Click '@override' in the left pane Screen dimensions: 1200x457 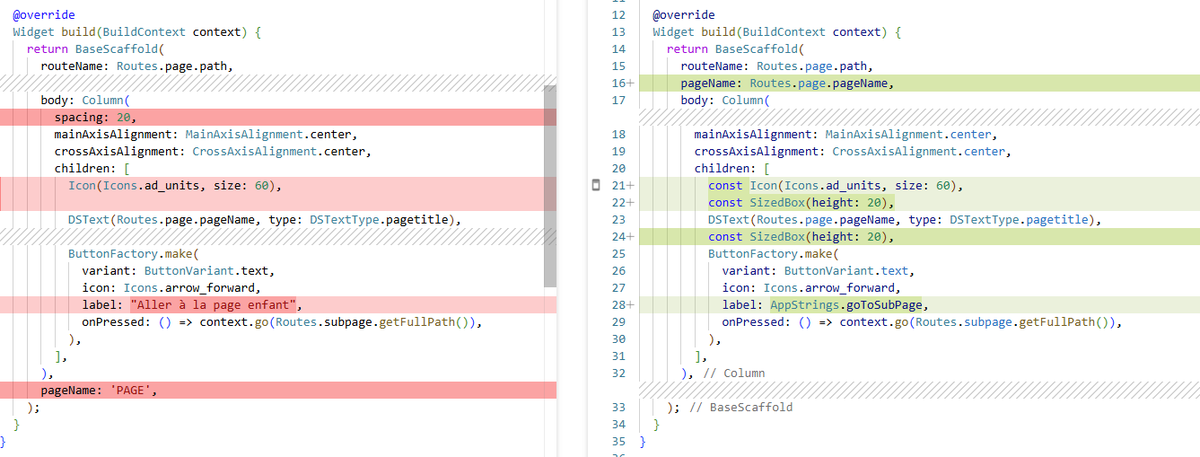click(x=43, y=15)
